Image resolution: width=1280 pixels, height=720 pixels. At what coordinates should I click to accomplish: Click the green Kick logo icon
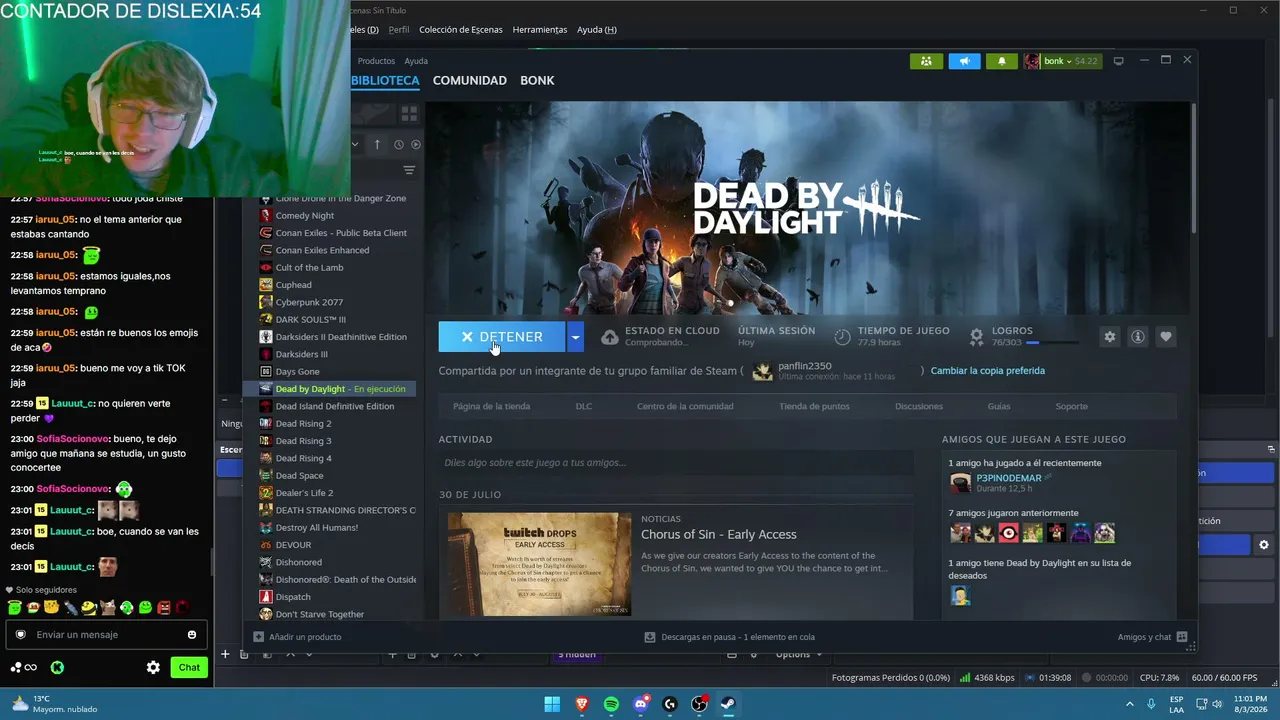tap(57, 667)
